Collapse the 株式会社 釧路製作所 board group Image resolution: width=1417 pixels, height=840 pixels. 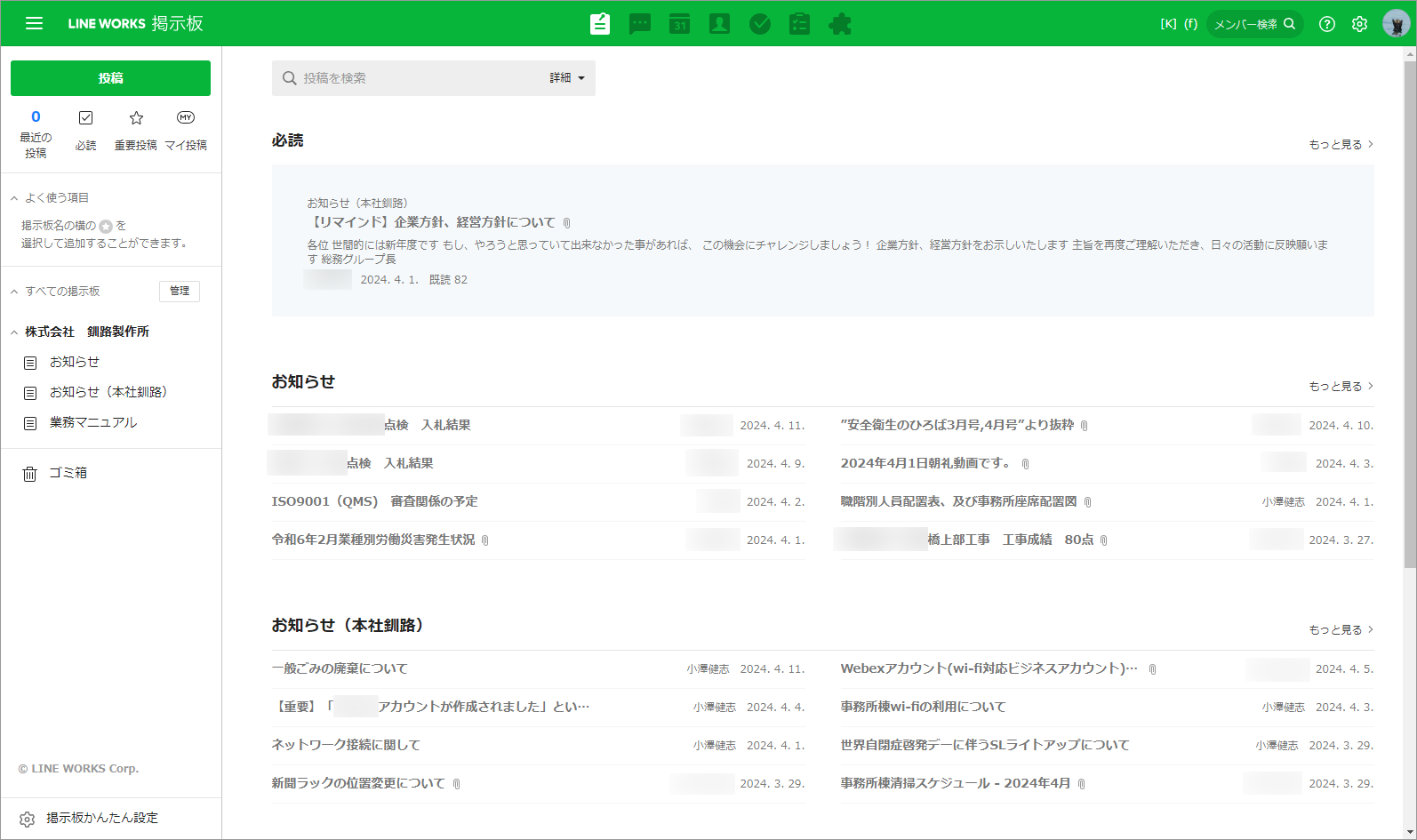tap(14, 332)
